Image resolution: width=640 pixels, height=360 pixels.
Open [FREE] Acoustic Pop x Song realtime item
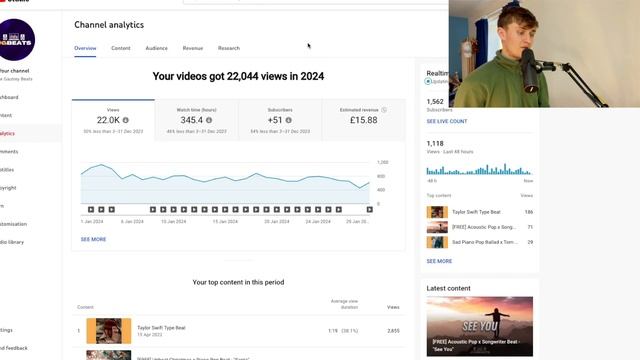coord(484,227)
